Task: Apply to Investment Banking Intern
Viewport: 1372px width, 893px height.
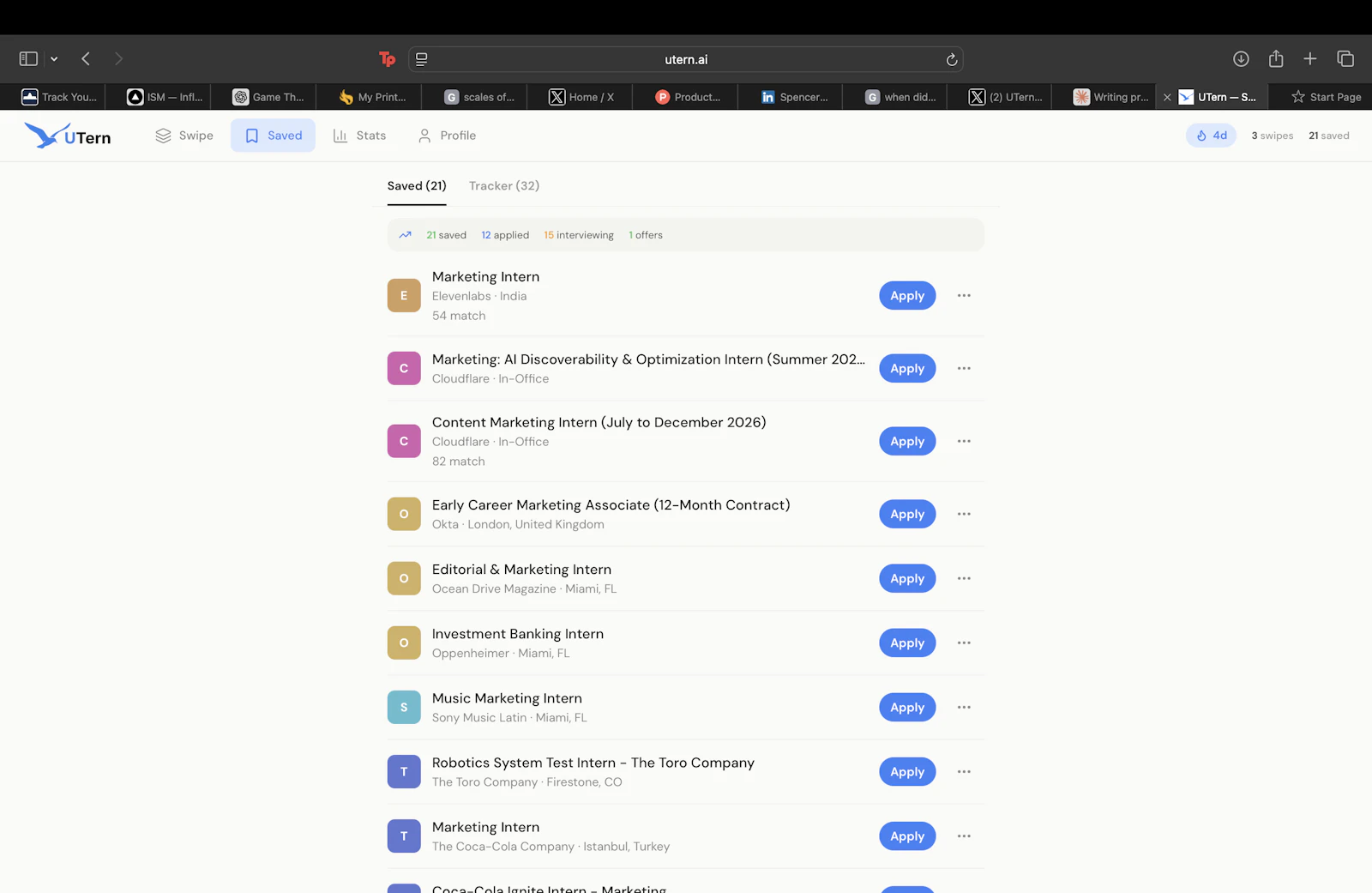Action: pyautogui.click(x=907, y=643)
